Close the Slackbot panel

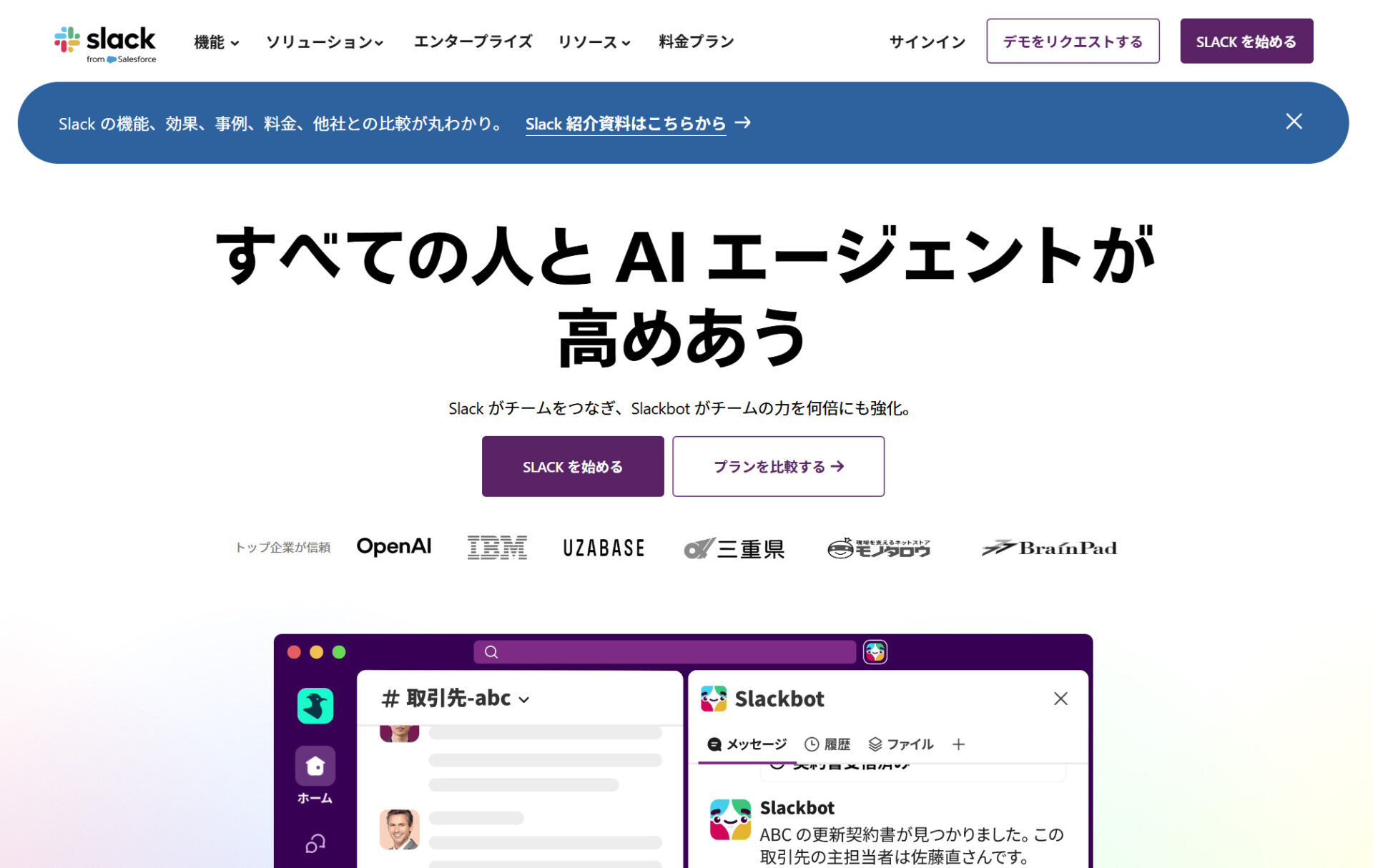[x=1060, y=699]
